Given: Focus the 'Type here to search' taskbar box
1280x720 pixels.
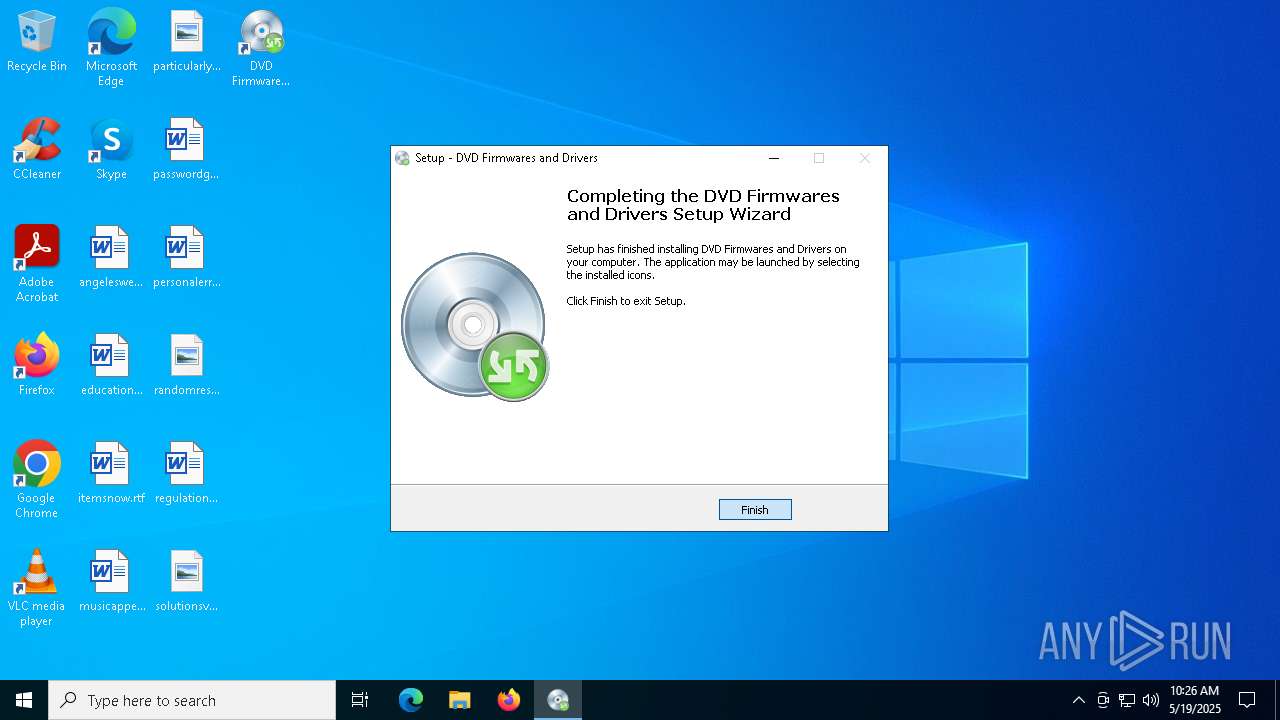Looking at the screenshot, I should coord(192,700).
